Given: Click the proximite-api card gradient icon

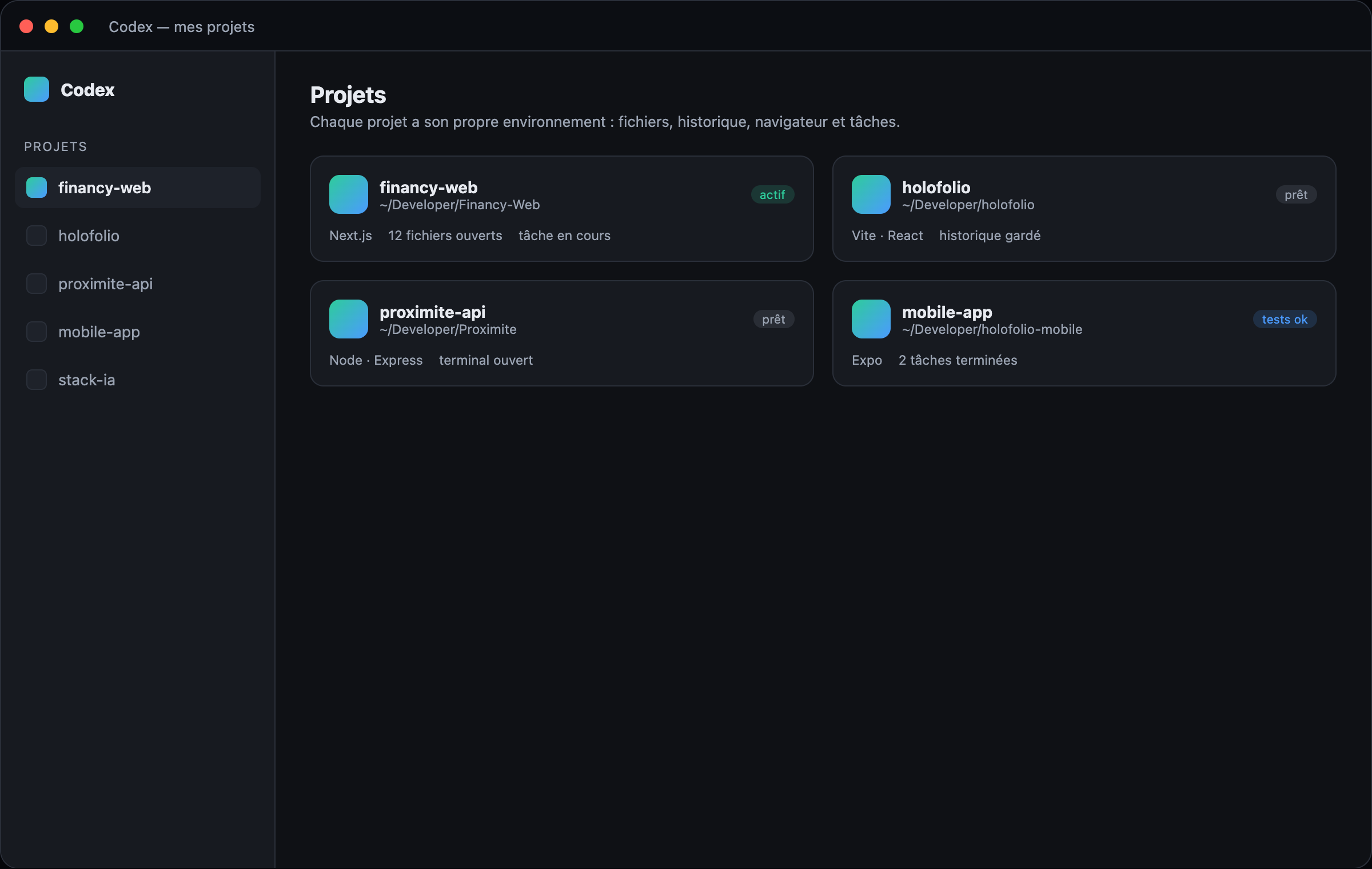Looking at the screenshot, I should [x=349, y=319].
